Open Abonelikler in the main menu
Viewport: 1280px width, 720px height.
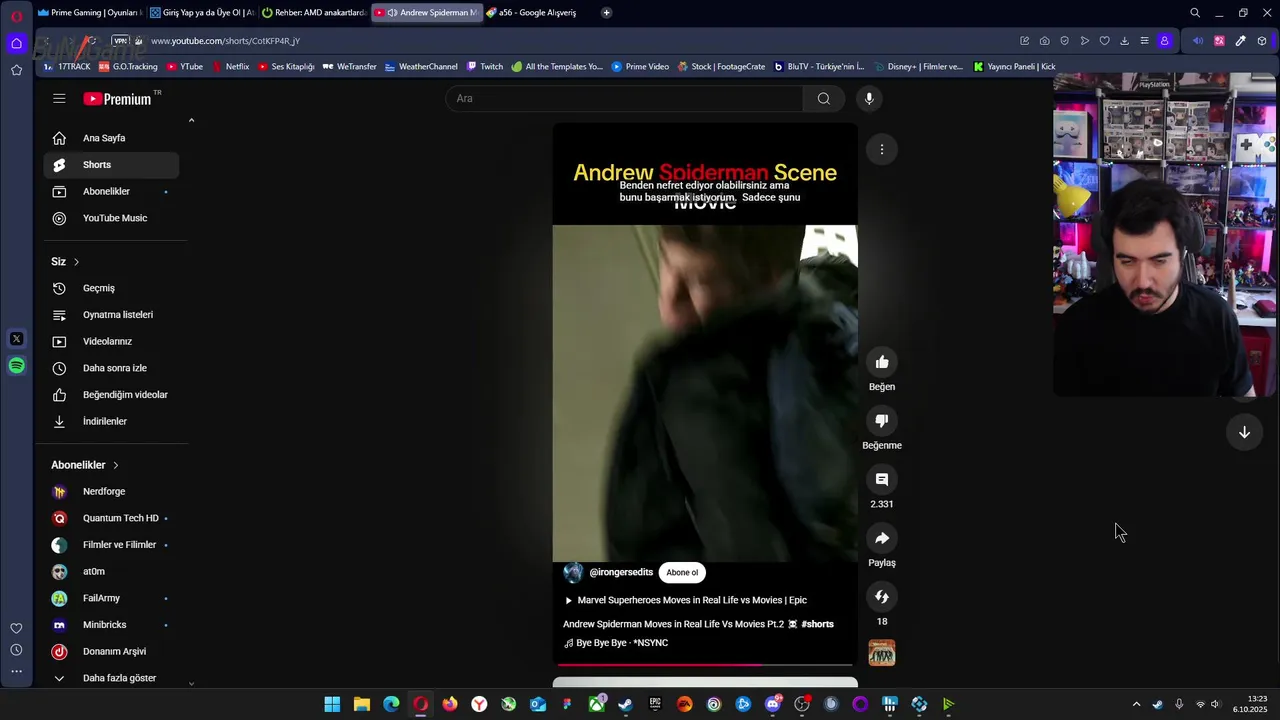[x=111, y=192]
